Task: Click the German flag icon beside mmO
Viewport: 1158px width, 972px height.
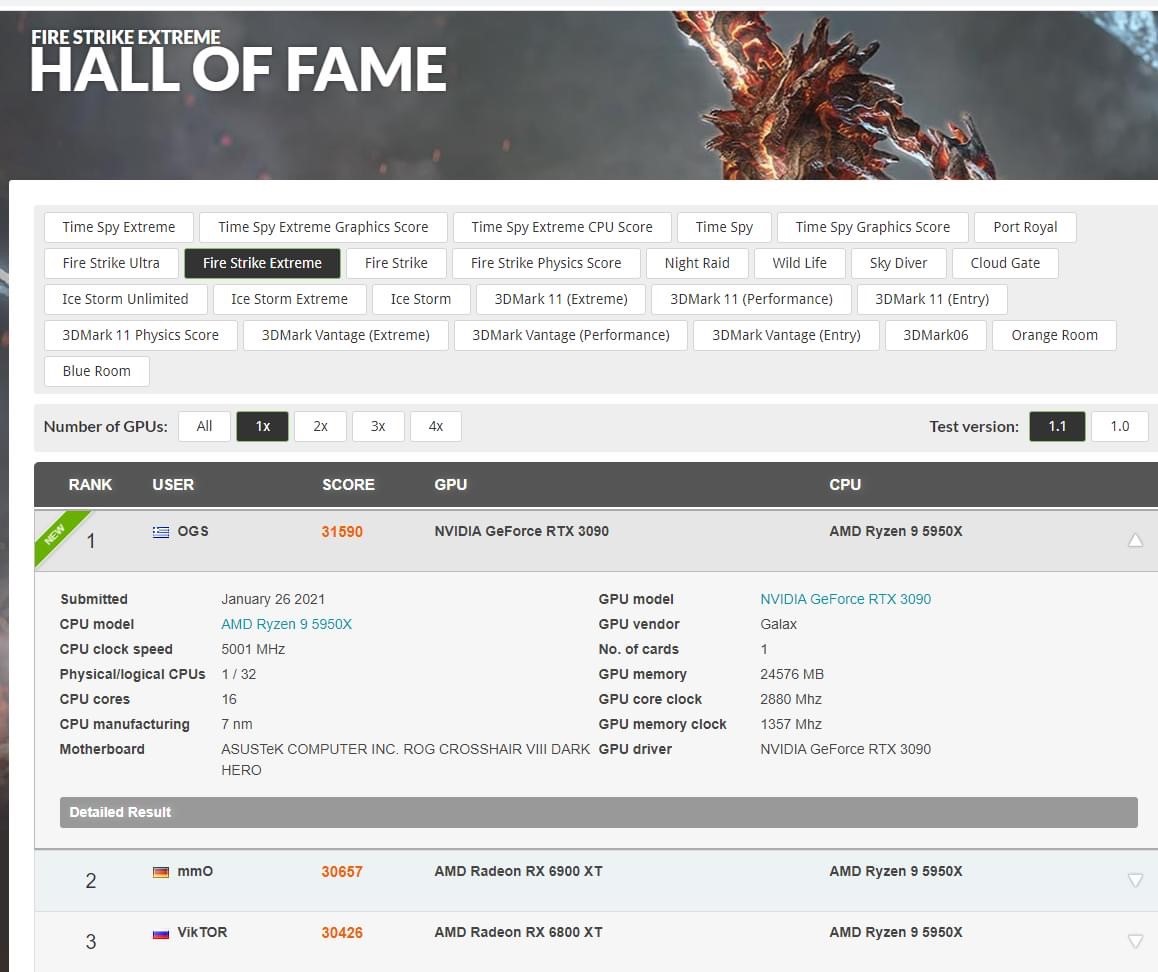Action: point(160,872)
